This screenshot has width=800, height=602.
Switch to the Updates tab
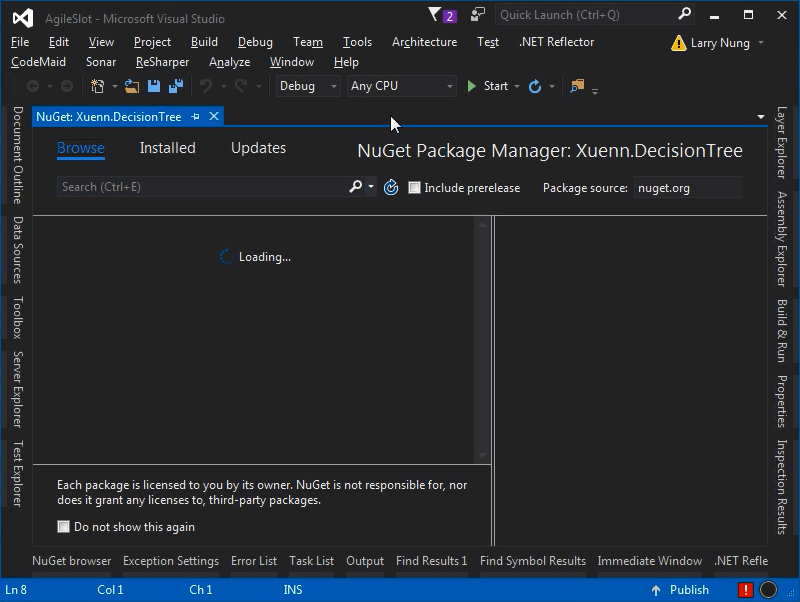(x=258, y=148)
